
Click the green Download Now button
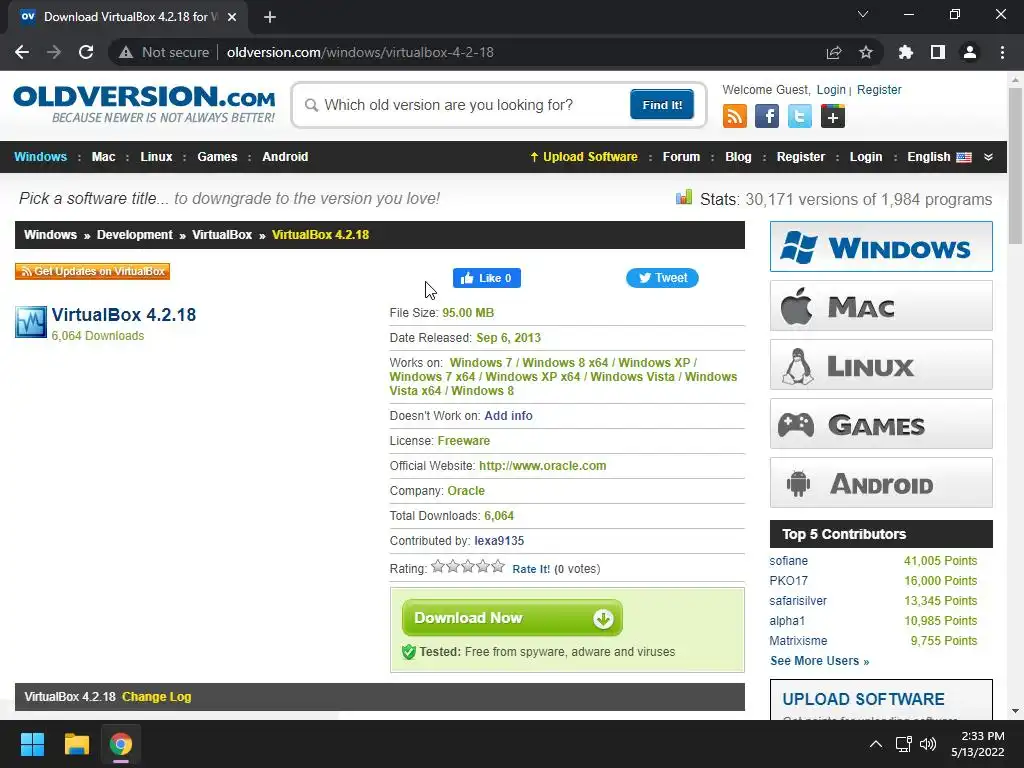tap(512, 618)
